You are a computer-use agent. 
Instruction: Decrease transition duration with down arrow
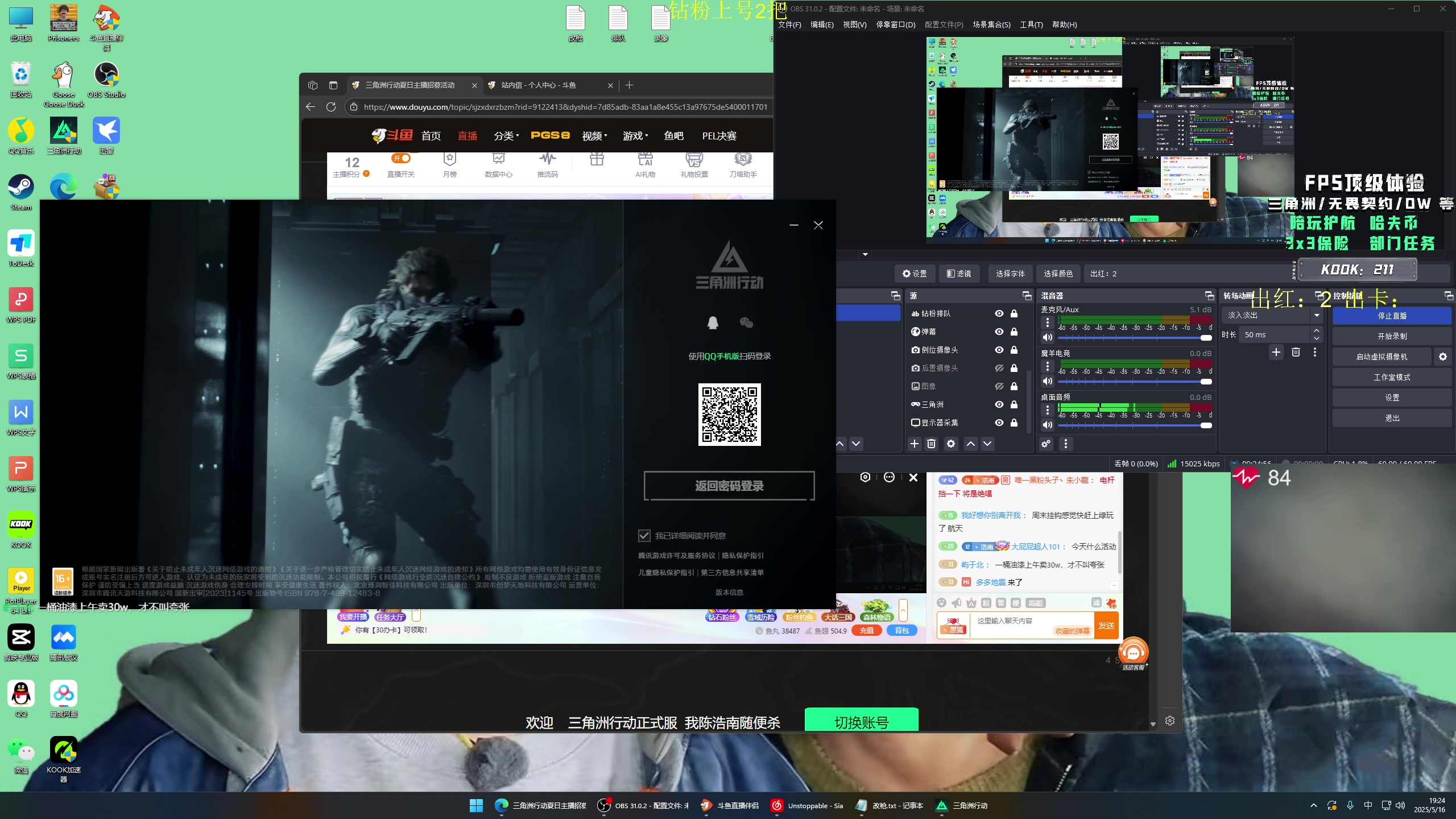[x=1316, y=338]
